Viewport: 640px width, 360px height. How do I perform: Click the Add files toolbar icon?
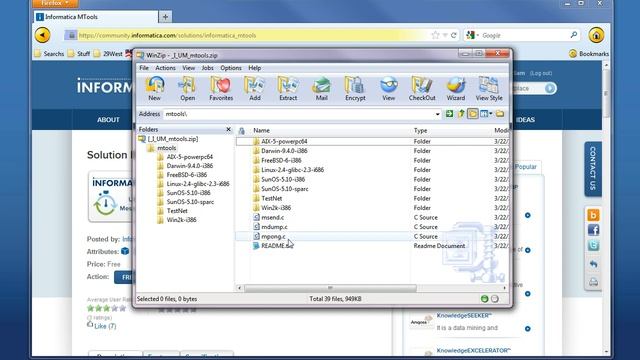click(x=255, y=89)
